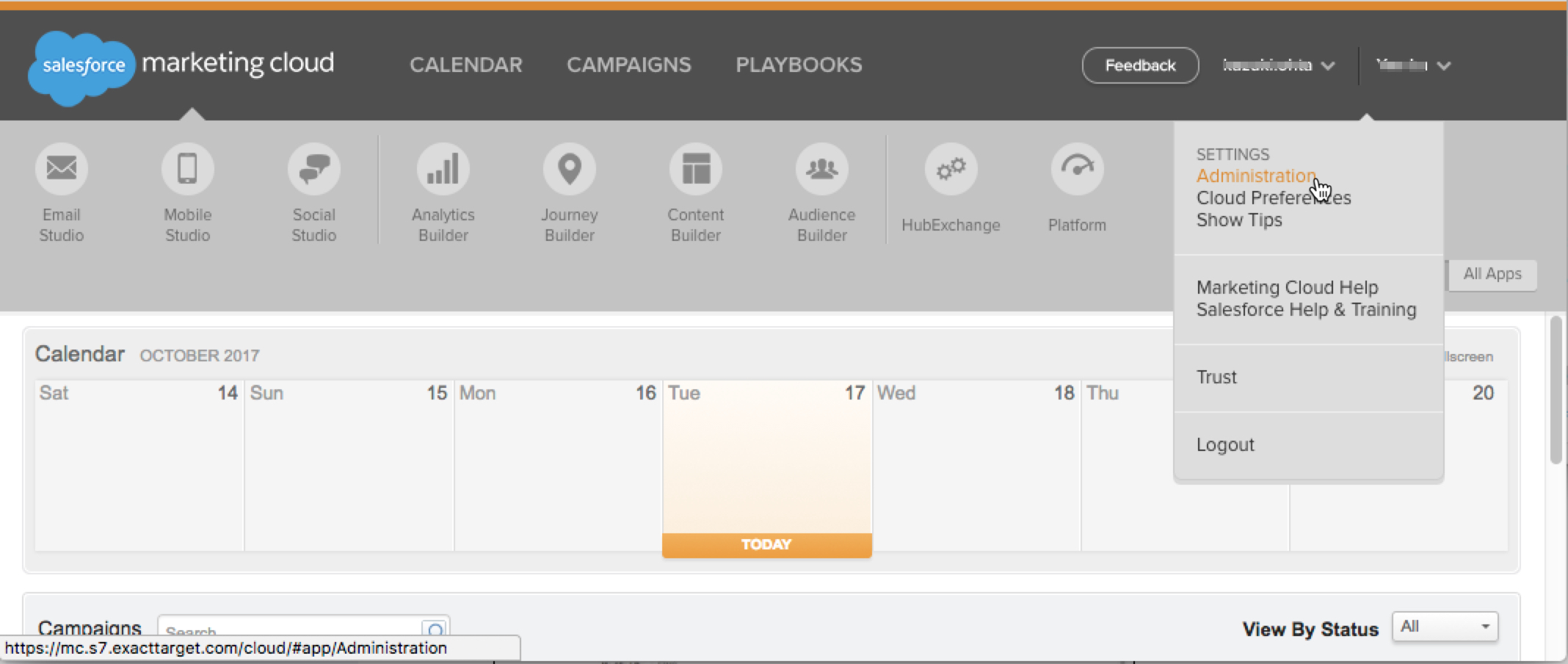Open HubExchange gears icon
Image resolution: width=1568 pixels, height=664 pixels.
pos(951,169)
